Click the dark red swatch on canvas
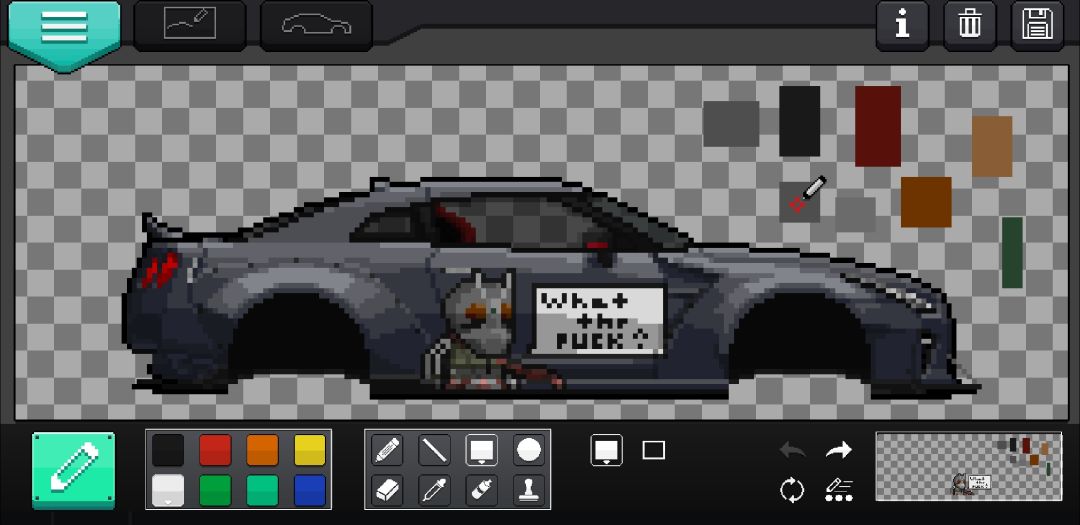This screenshot has height=525, width=1080. 878,126
